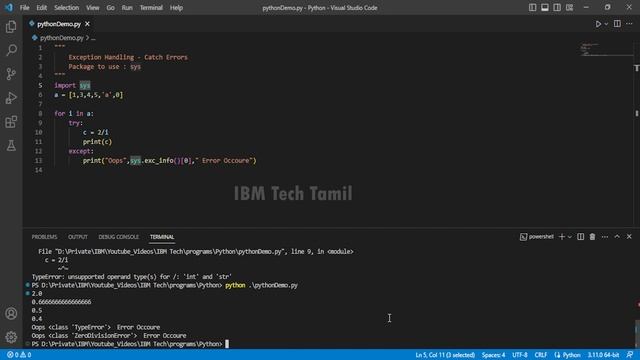Viewport: 640px width, 360px height.
Task: Click the powershell terminal label
Action: pos(537,237)
